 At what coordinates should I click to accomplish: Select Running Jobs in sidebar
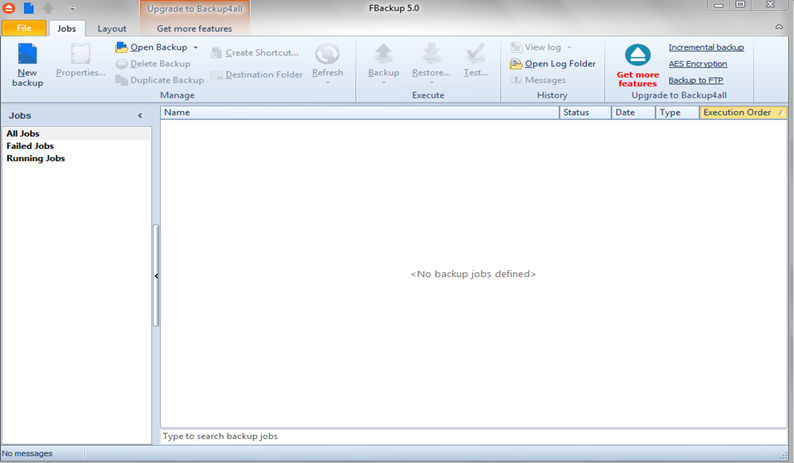76,159
